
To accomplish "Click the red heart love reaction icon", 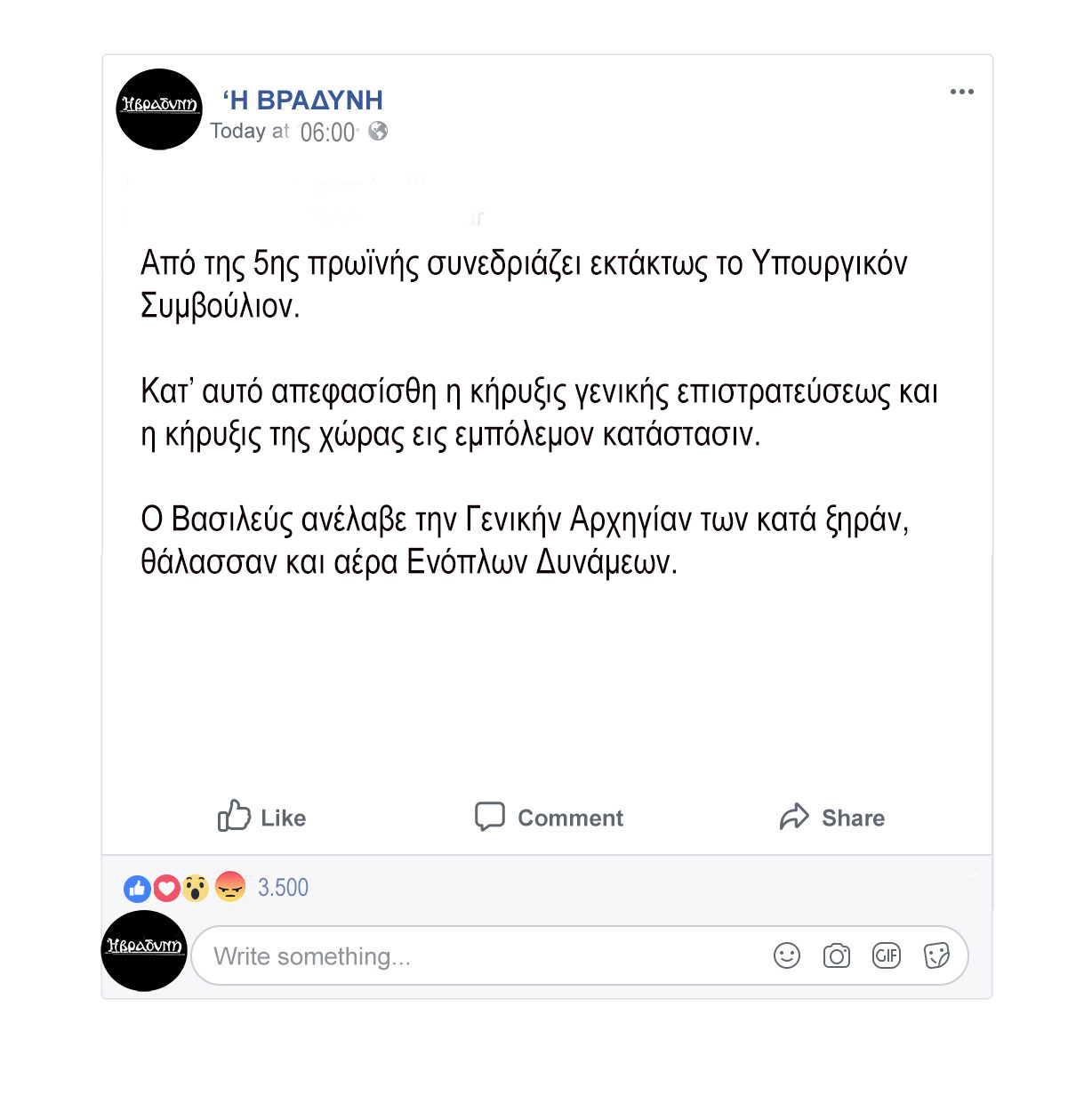I will (x=166, y=888).
